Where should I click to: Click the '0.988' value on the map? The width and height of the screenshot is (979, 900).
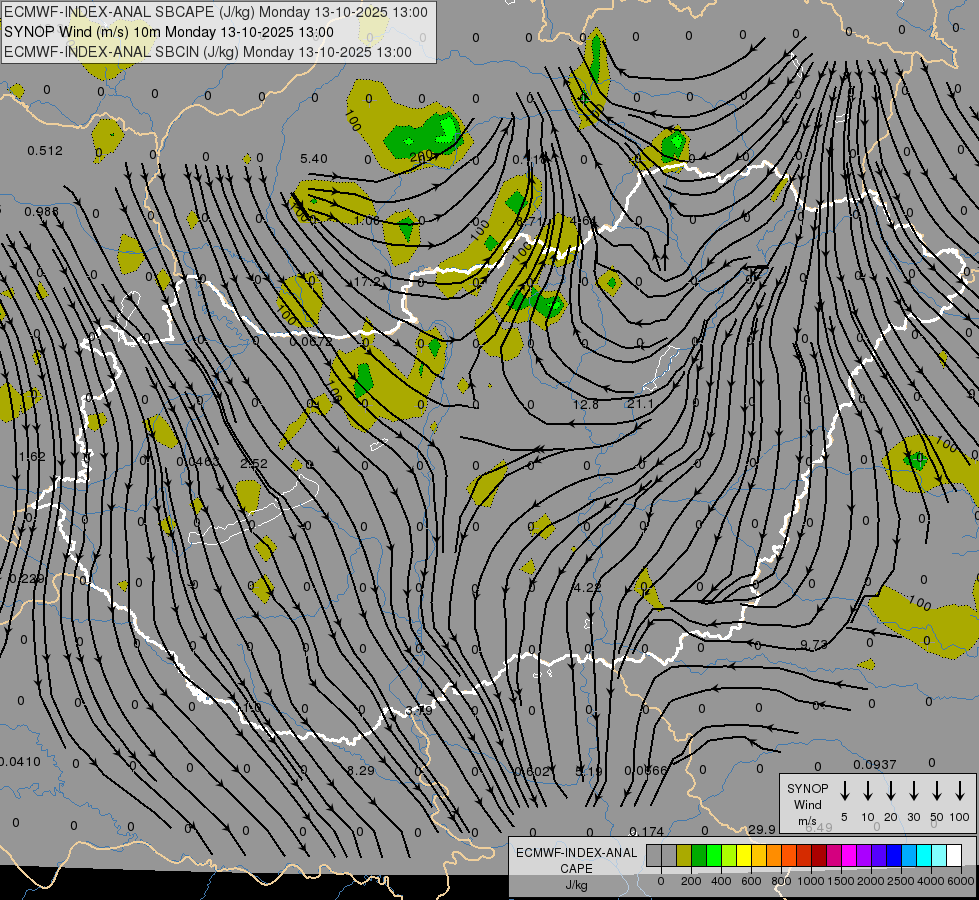coord(41,212)
